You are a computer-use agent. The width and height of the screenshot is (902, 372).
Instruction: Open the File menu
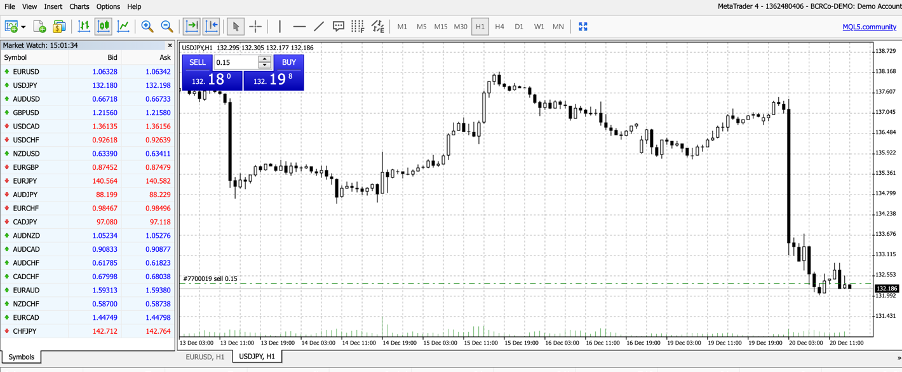[10, 6]
